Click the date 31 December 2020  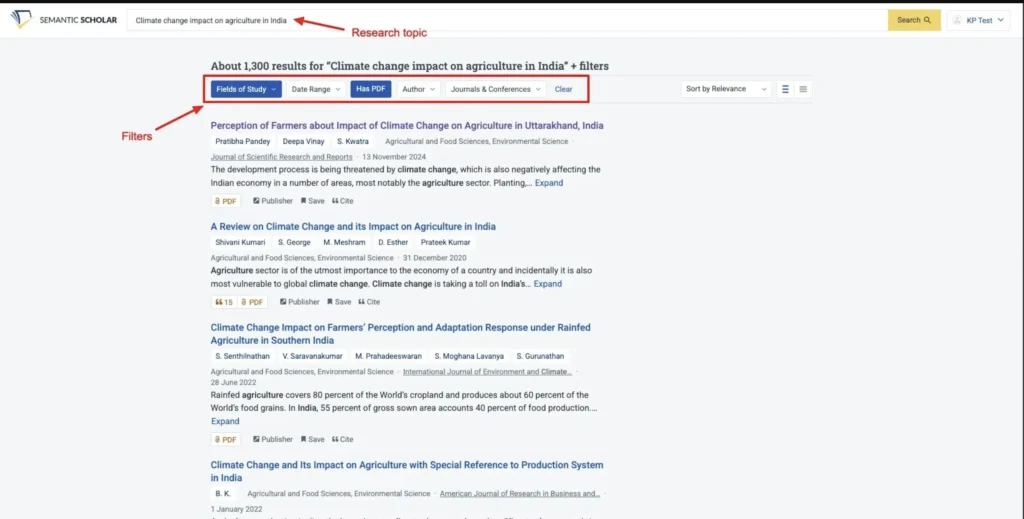click(x=434, y=258)
